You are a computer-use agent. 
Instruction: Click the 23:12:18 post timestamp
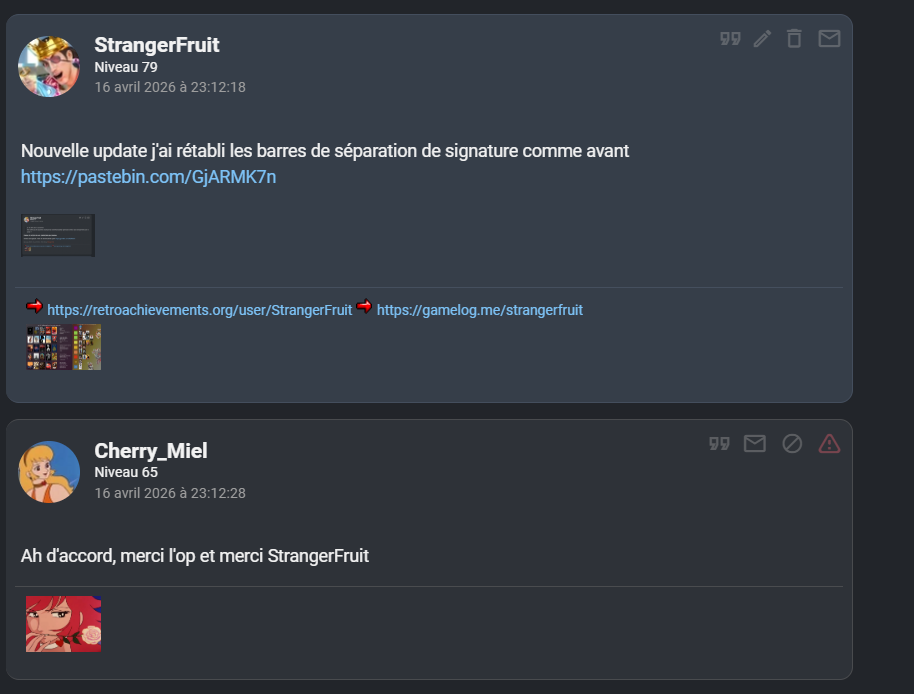[x=170, y=87]
